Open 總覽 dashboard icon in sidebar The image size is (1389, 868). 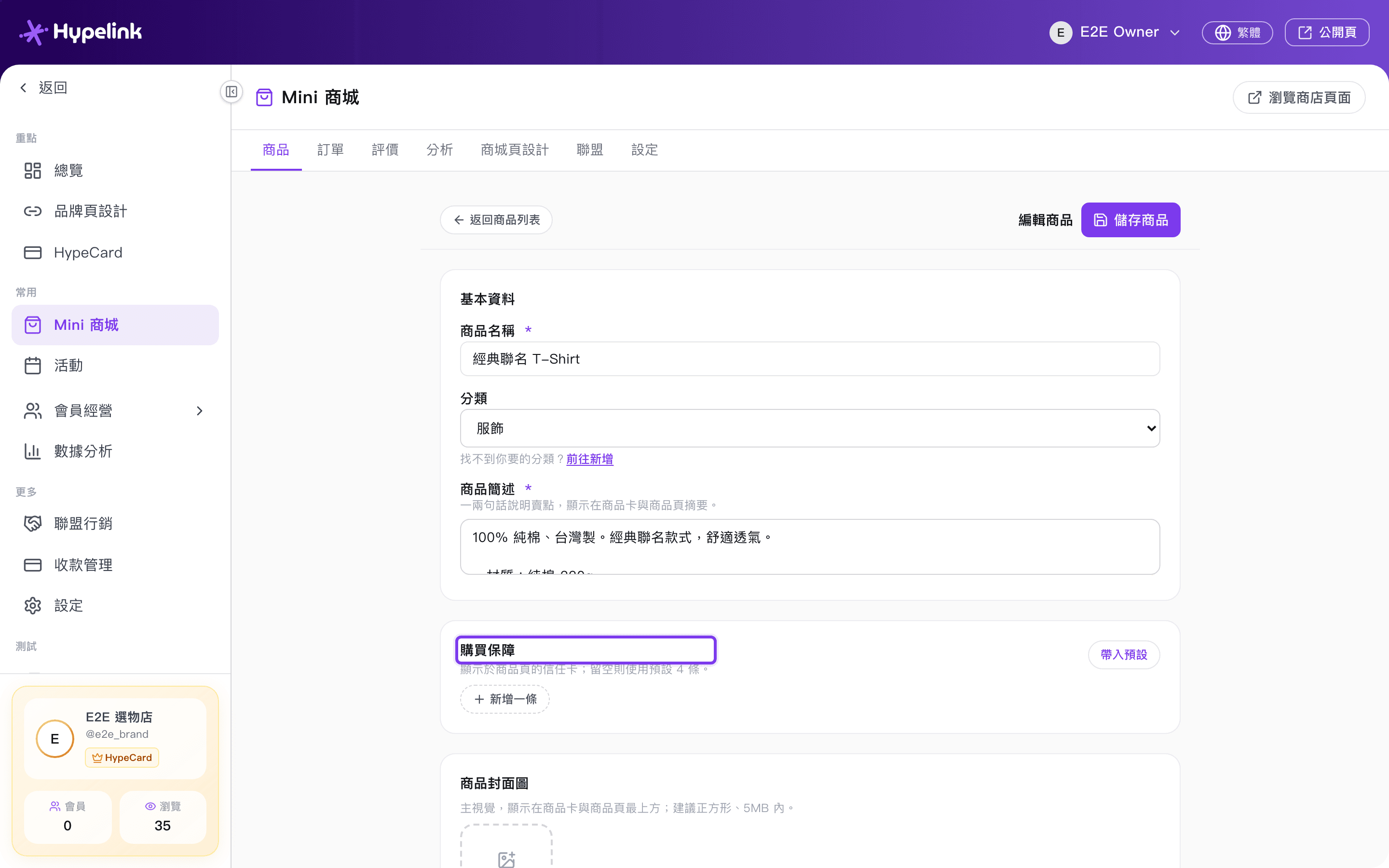[33, 171]
